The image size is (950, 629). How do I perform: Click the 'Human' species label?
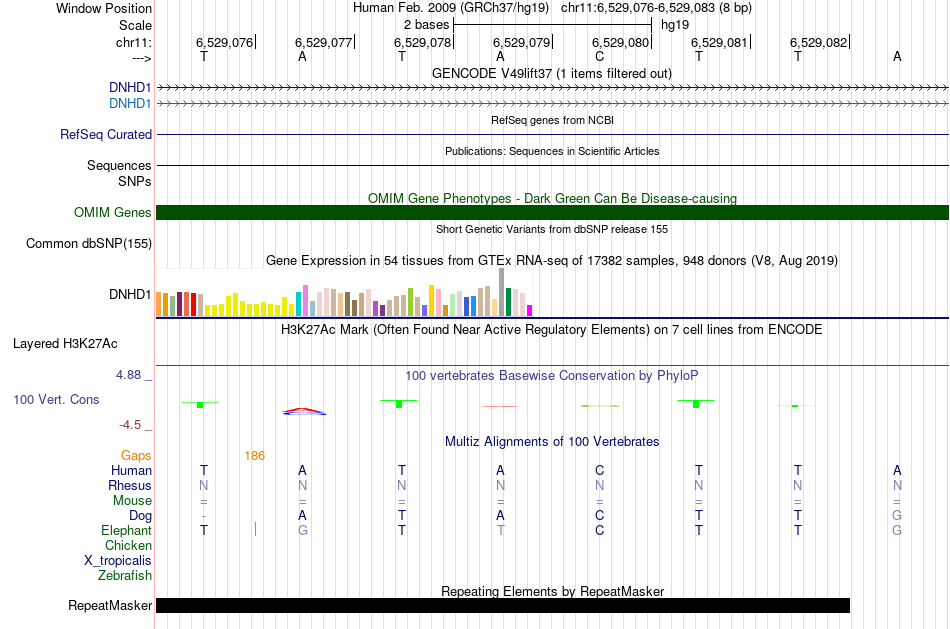coord(131,471)
